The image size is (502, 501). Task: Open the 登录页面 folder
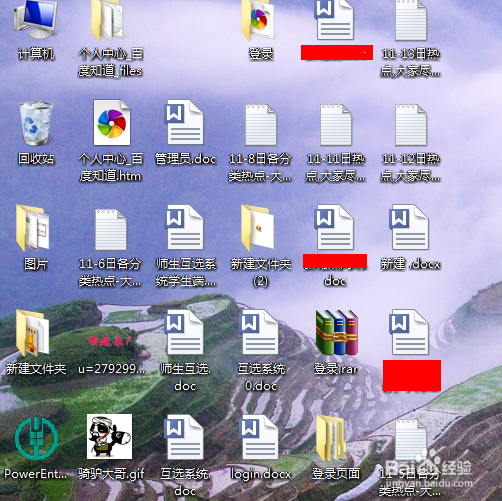(331, 439)
